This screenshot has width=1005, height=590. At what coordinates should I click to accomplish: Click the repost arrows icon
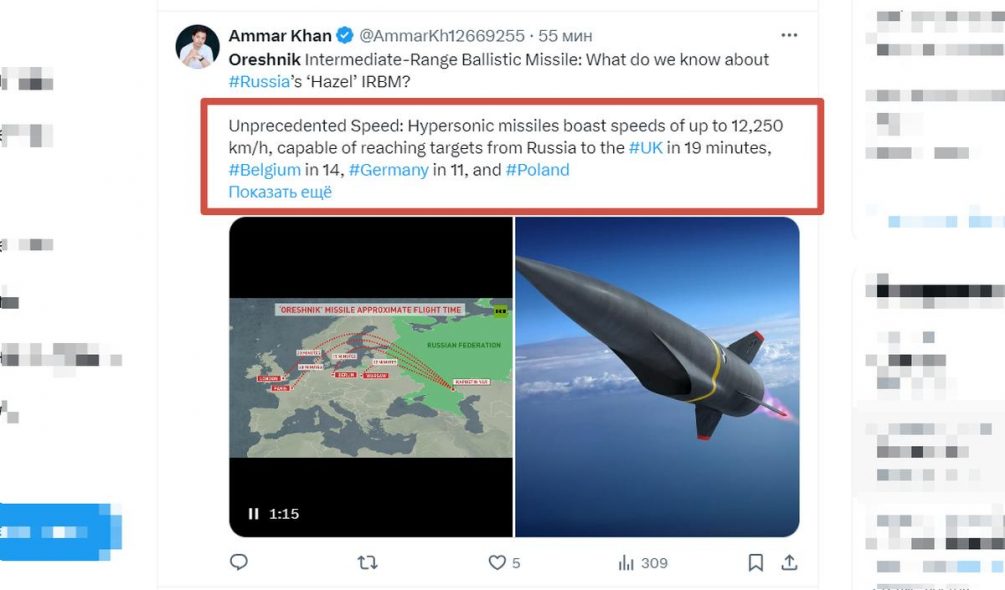coord(367,563)
